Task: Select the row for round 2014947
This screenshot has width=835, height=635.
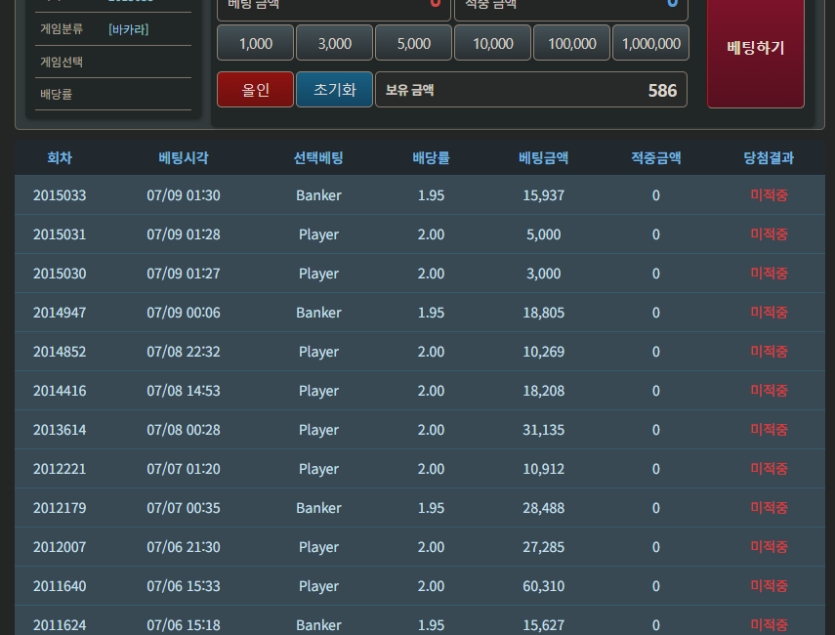Action: click(420, 312)
